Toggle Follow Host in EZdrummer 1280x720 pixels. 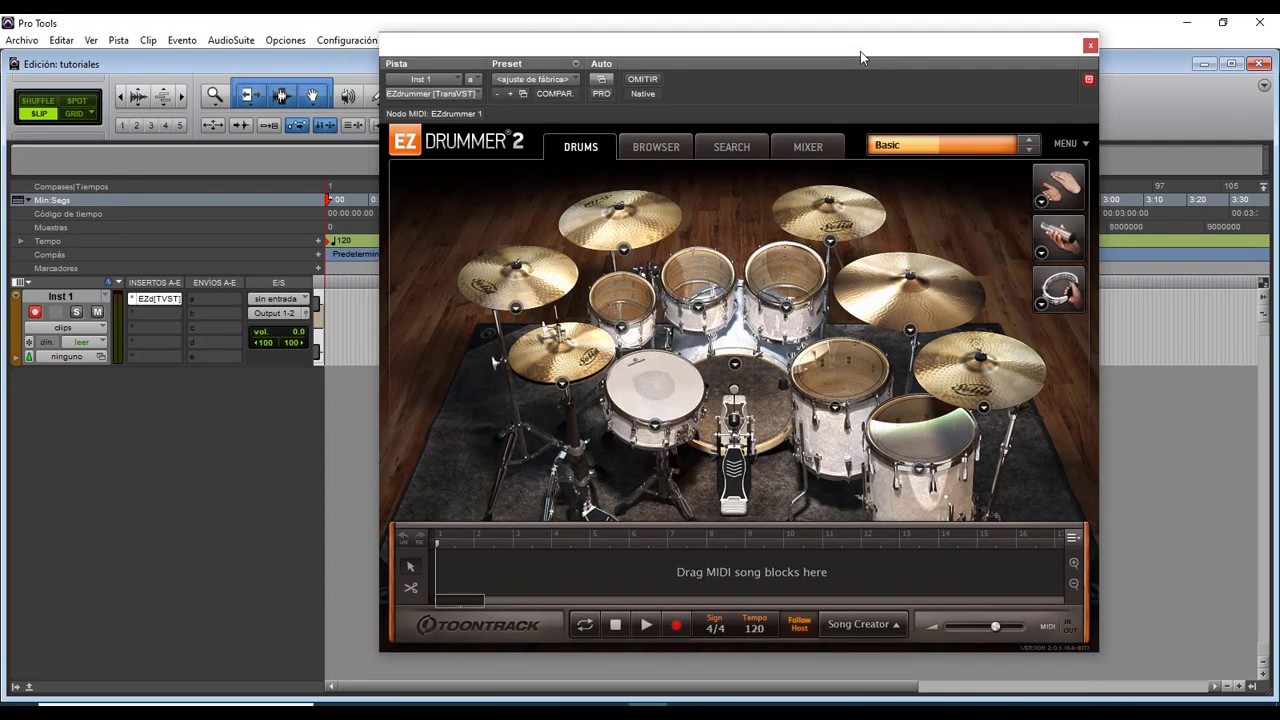coord(799,624)
